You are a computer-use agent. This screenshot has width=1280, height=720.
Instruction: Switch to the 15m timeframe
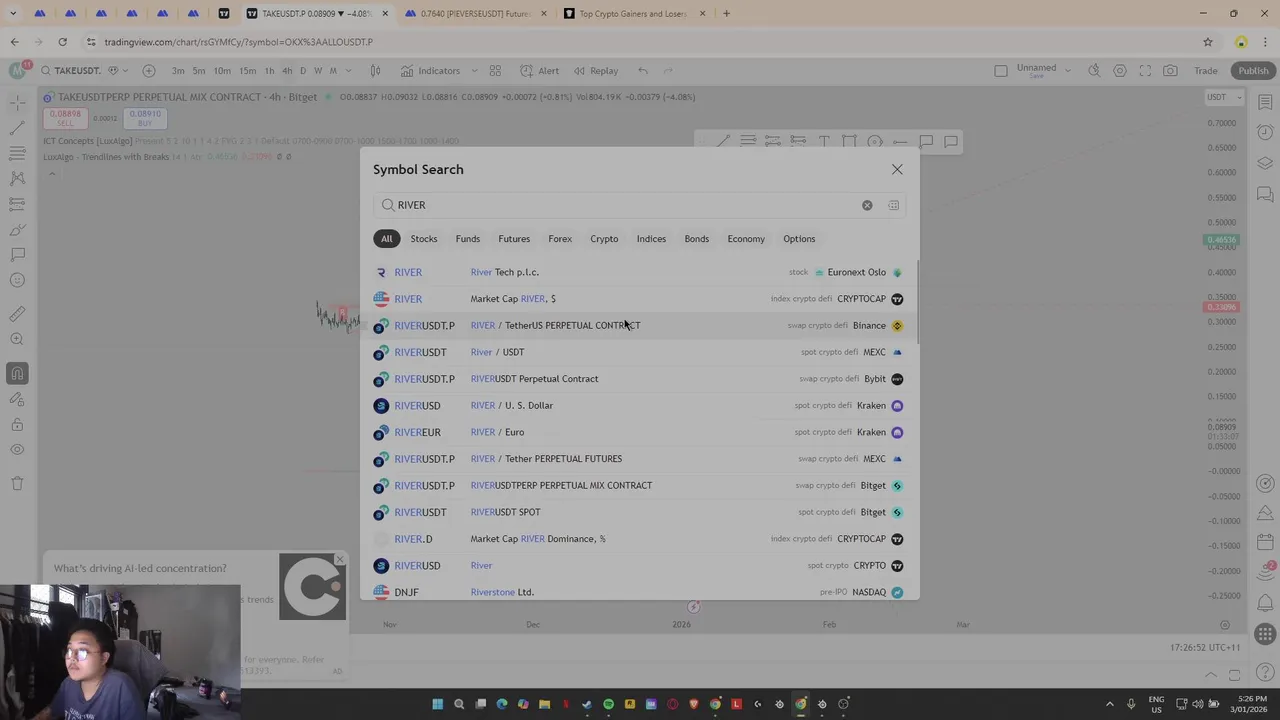click(247, 71)
